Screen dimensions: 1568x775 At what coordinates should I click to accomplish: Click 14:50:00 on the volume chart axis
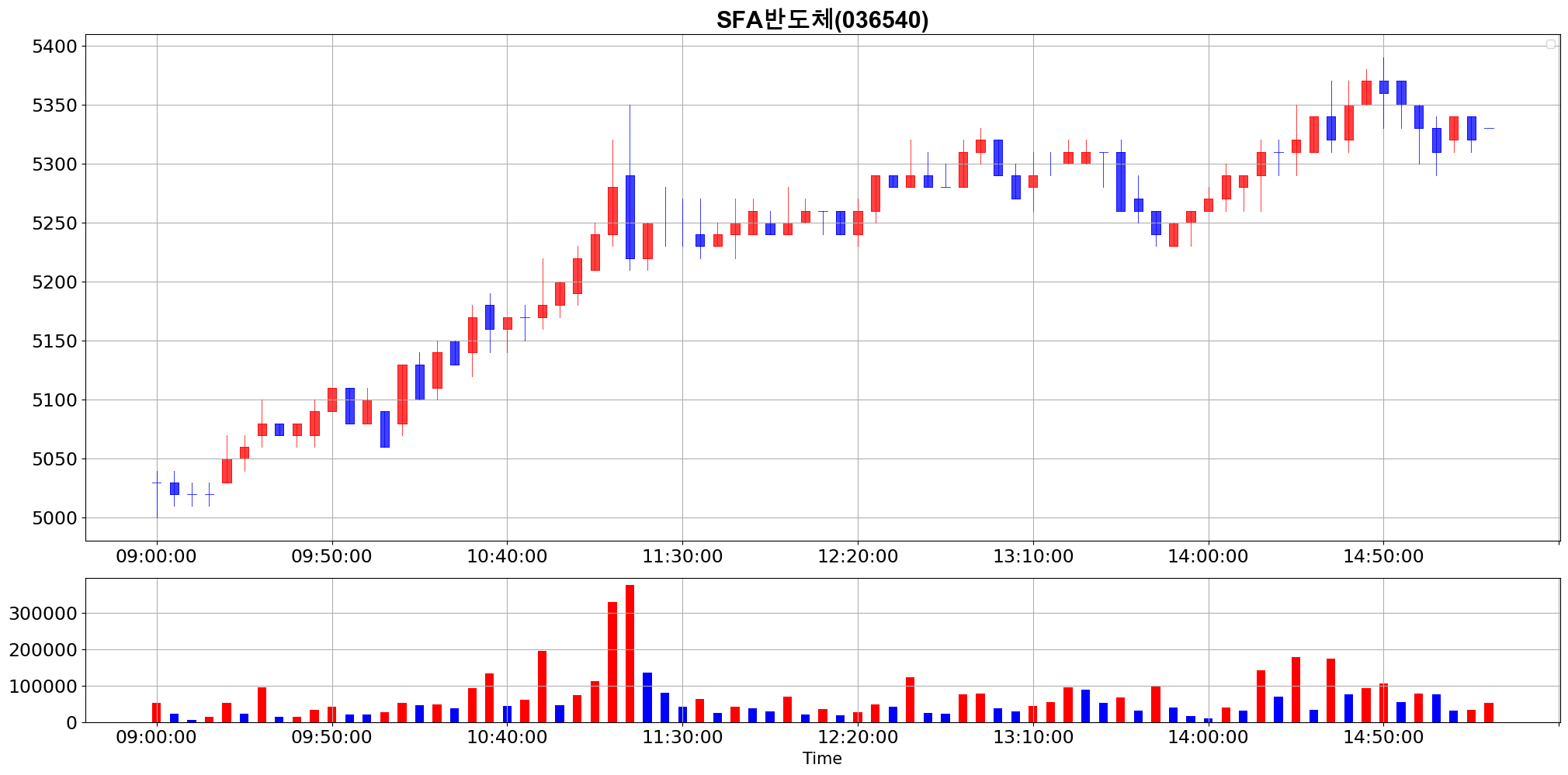pyautogui.click(x=1383, y=737)
